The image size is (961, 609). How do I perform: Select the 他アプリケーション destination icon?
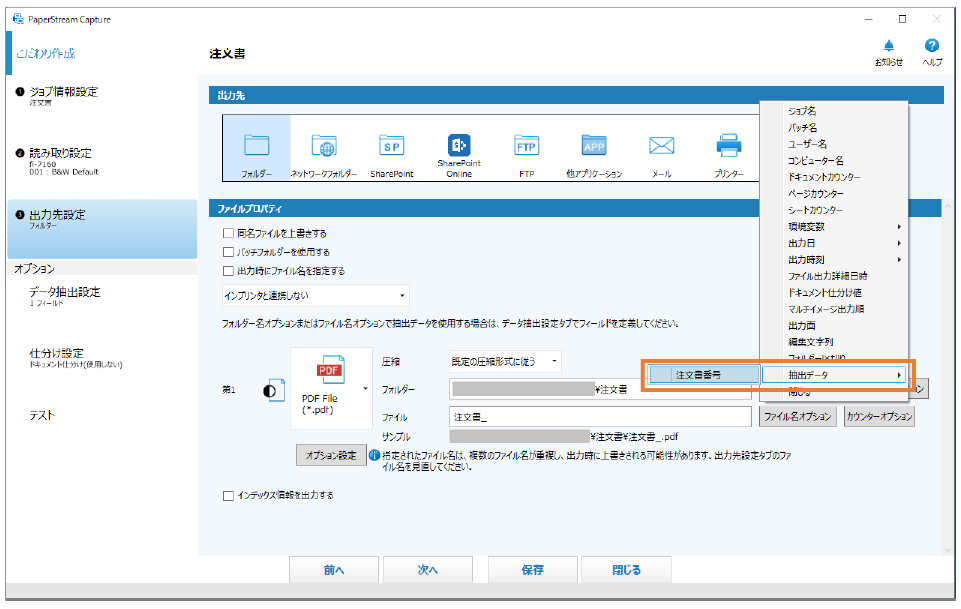[x=594, y=148]
